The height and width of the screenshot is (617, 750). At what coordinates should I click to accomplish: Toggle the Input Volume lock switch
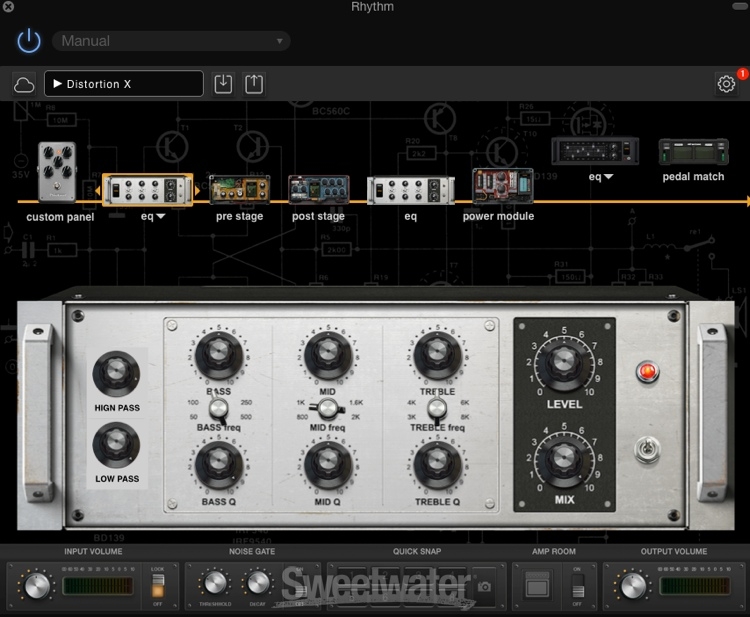[x=158, y=586]
